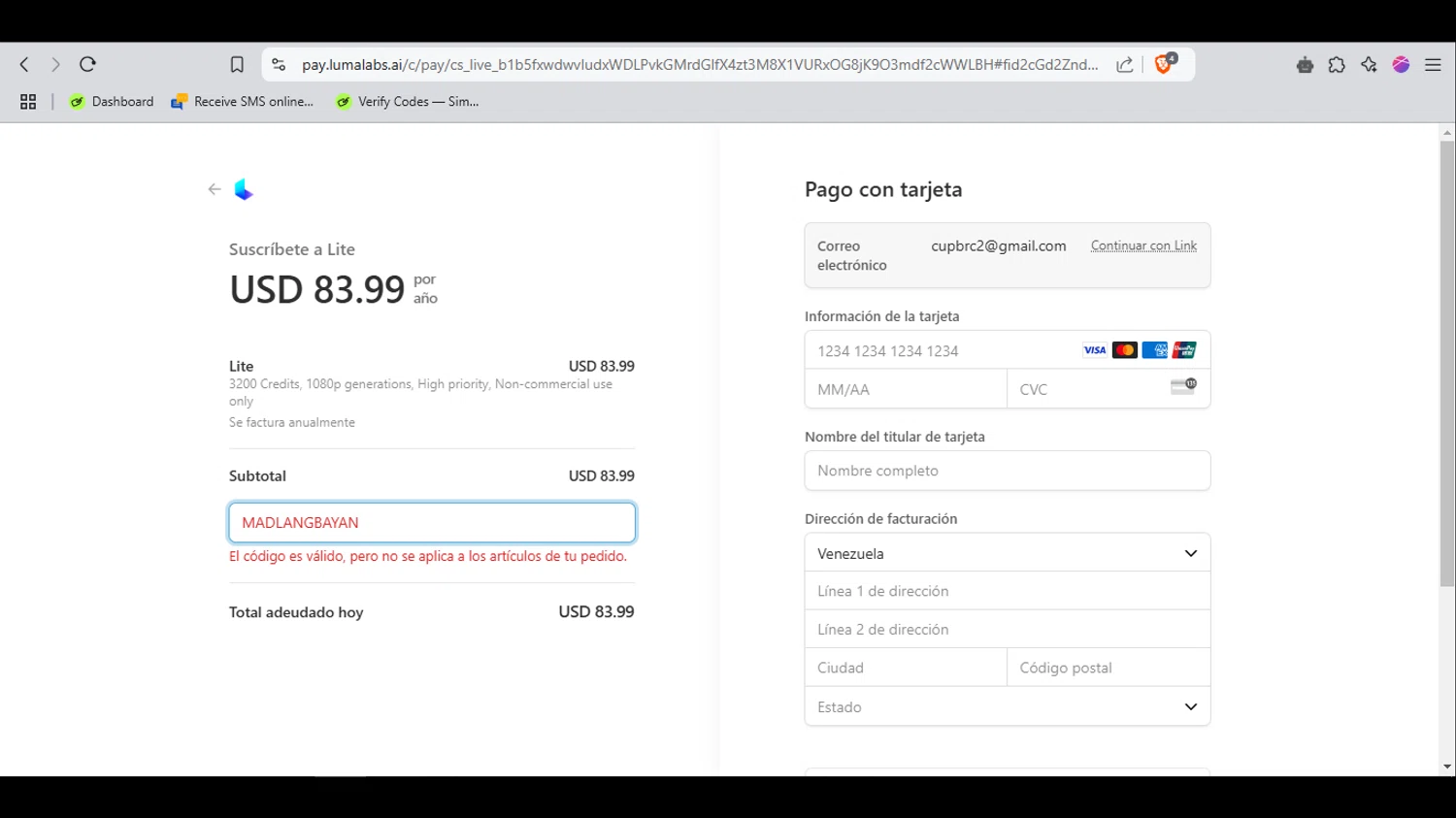Go forward with the browser forward arrow

pyautogui.click(x=55, y=64)
